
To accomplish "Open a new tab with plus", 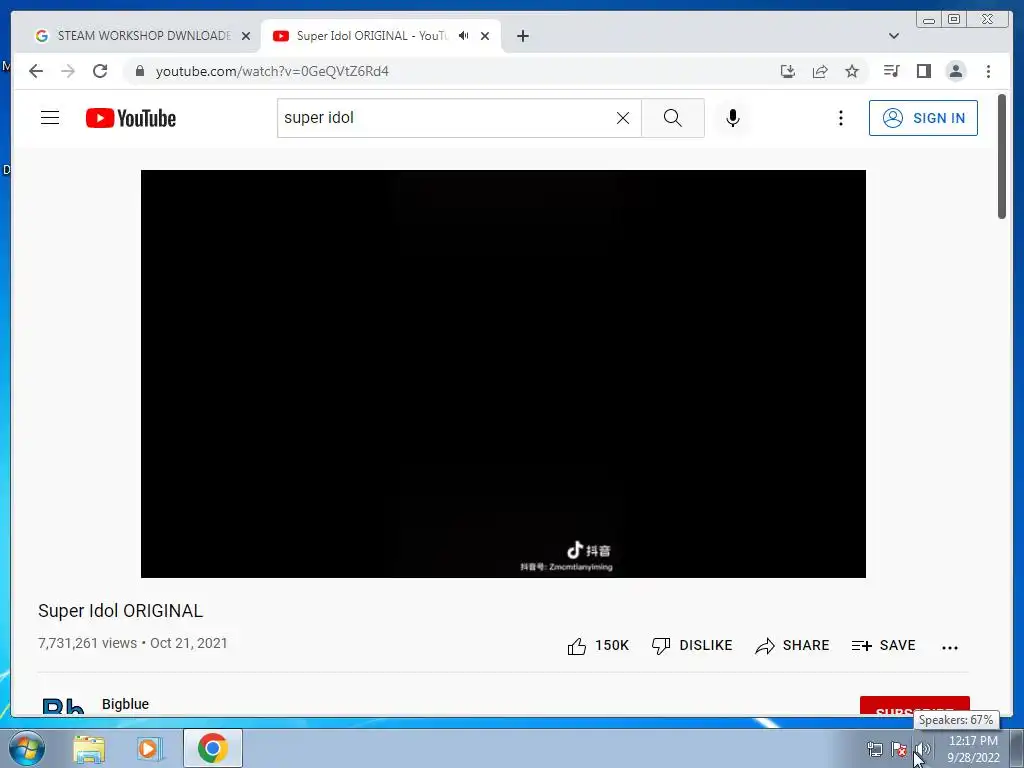I will [522, 36].
